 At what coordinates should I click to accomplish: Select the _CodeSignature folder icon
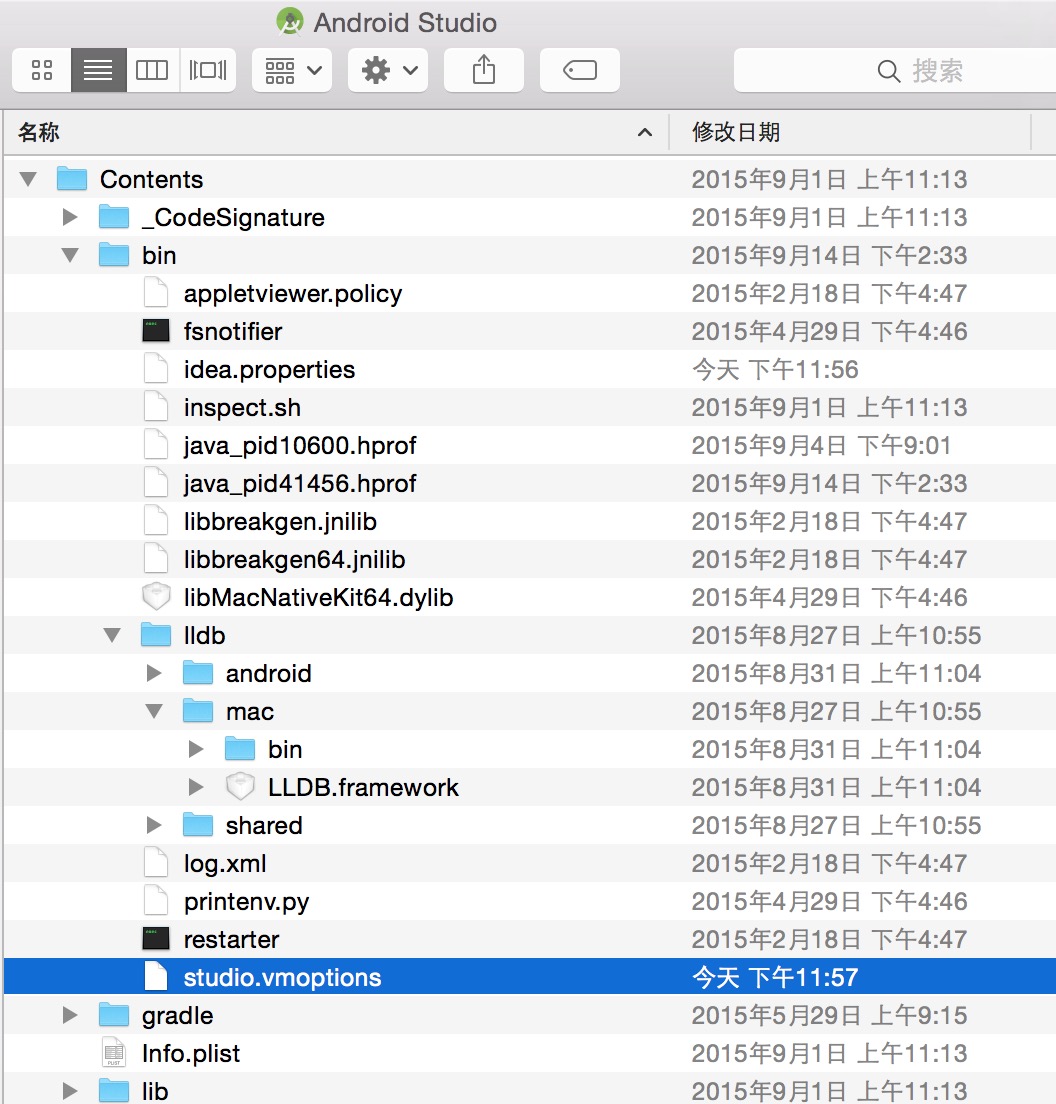[114, 217]
